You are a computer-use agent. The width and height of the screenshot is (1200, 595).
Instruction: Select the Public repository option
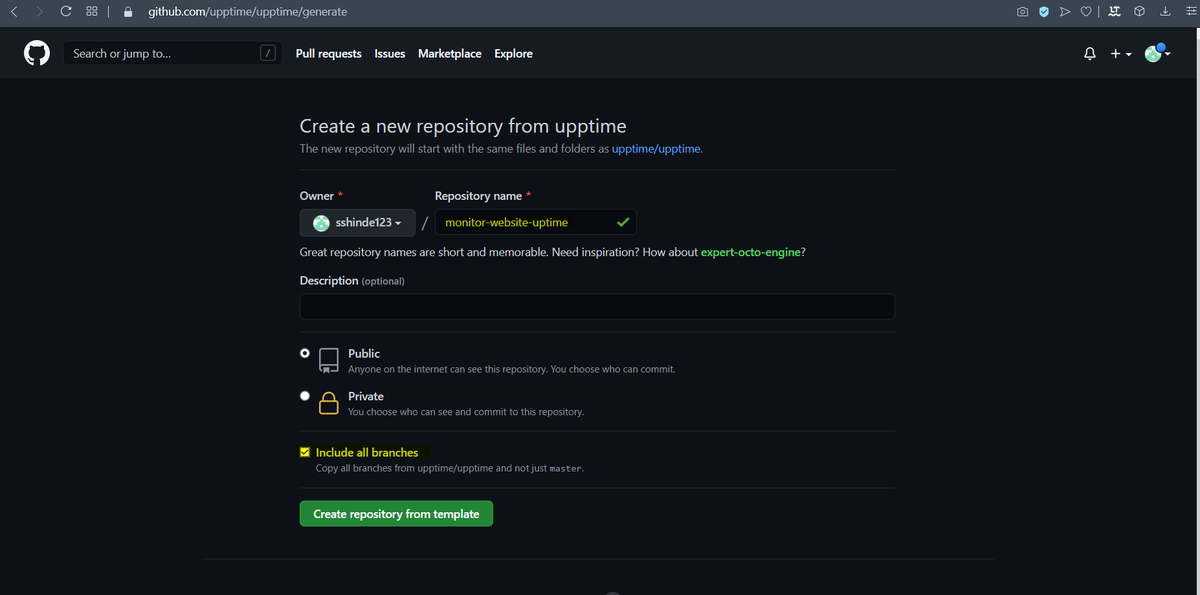click(x=305, y=352)
